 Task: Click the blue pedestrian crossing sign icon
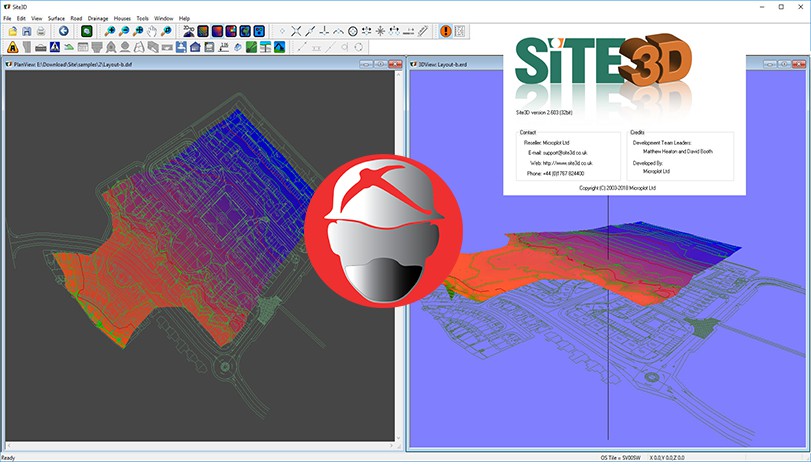55,48
